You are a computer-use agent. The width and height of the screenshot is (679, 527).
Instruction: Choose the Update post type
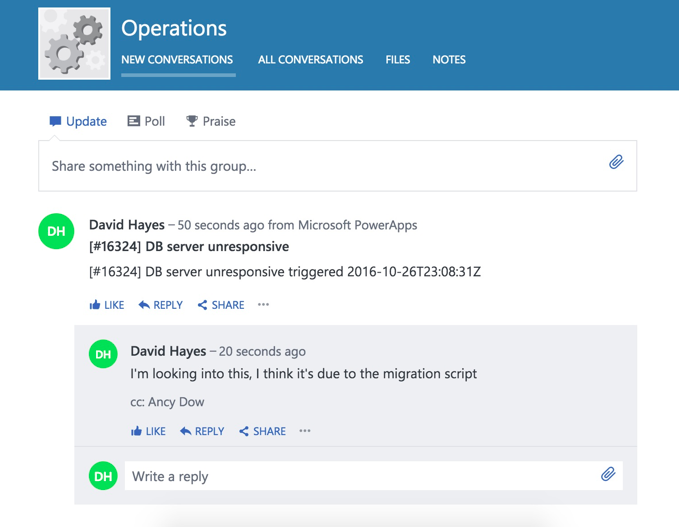78,121
